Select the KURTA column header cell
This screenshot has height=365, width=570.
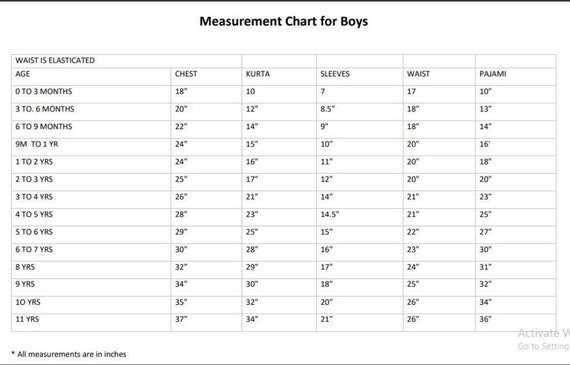tap(279, 76)
